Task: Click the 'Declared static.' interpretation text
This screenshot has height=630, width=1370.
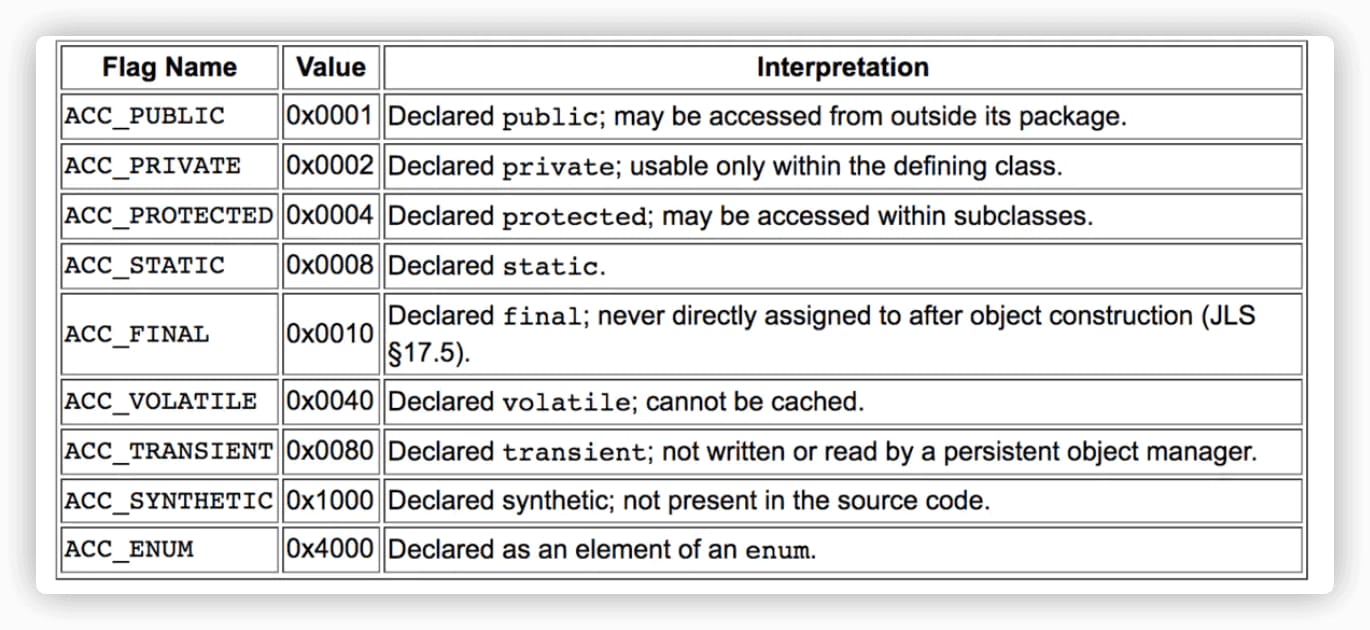Action: (x=496, y=266)
